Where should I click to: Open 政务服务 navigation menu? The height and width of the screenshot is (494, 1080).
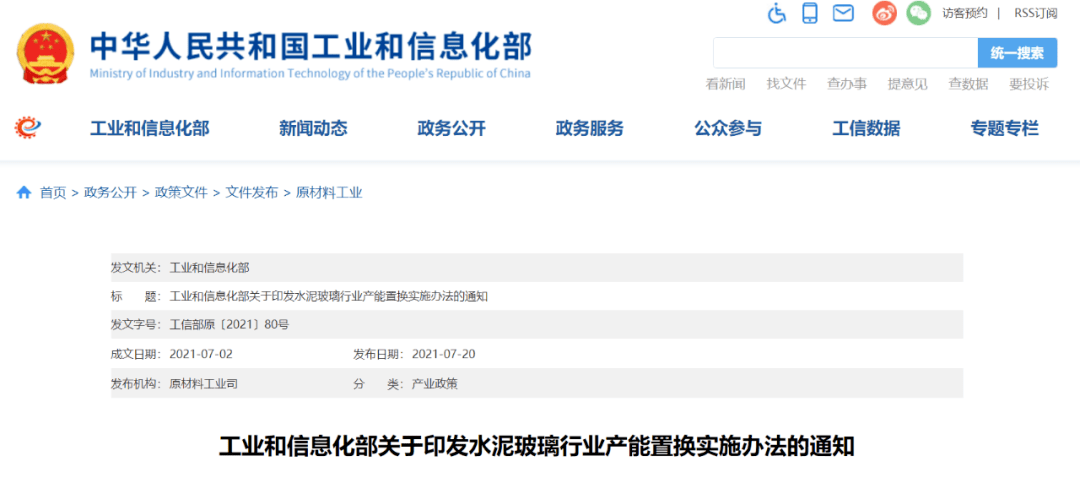(590, 128)
